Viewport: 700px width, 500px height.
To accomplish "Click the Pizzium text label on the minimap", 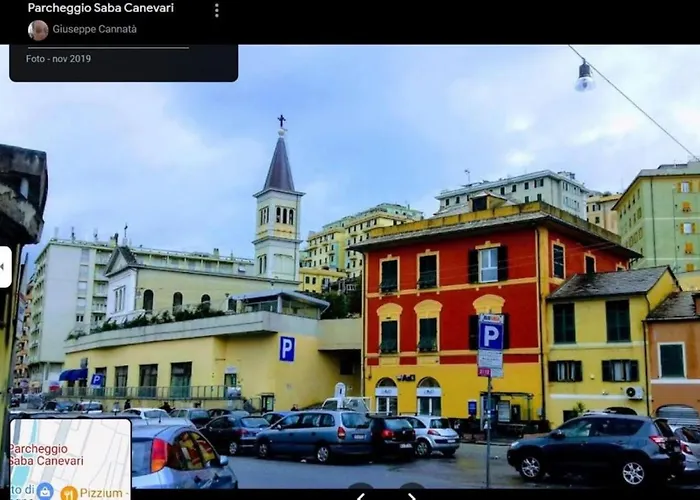I will point(101,493).
